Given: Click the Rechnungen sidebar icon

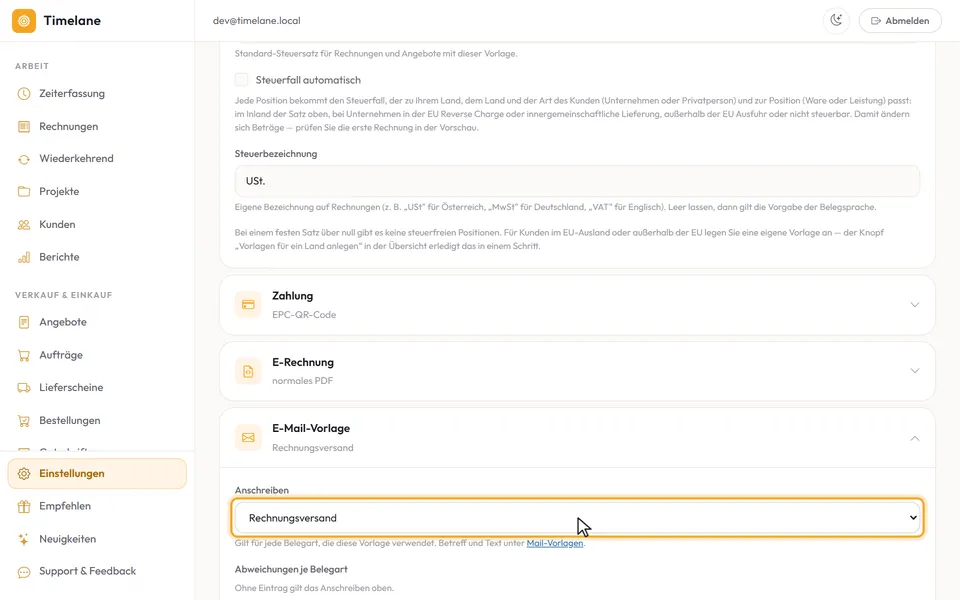Looking at the screenshot, I should [24, 127].
